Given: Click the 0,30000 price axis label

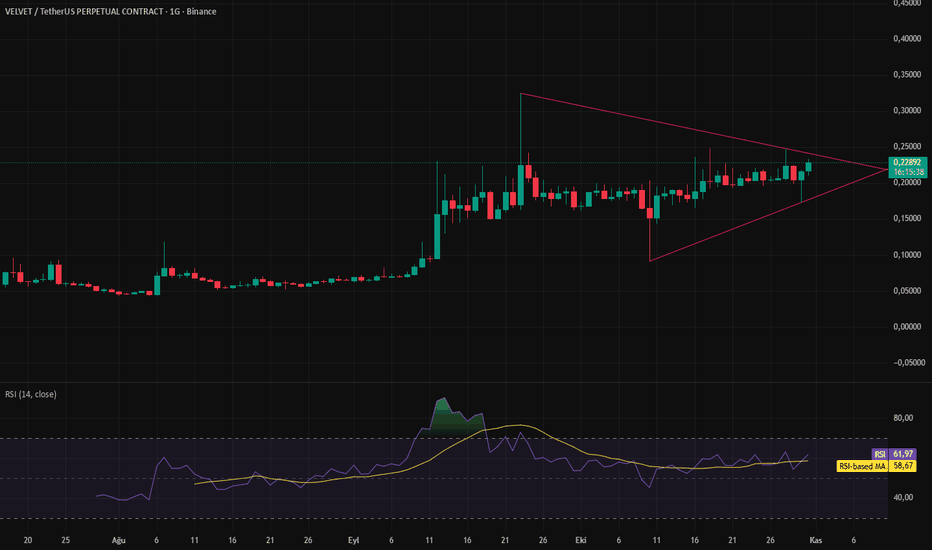Looking at the screenshot, I should [x=907, y=111].
